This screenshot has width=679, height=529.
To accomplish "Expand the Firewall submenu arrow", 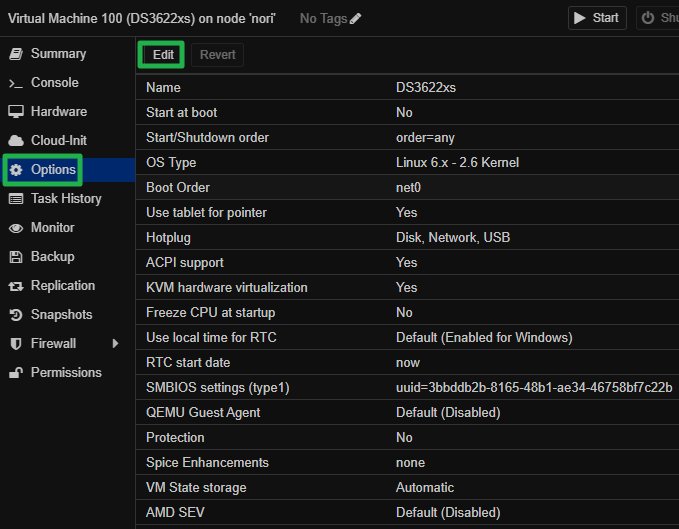I will click(115, 344).
